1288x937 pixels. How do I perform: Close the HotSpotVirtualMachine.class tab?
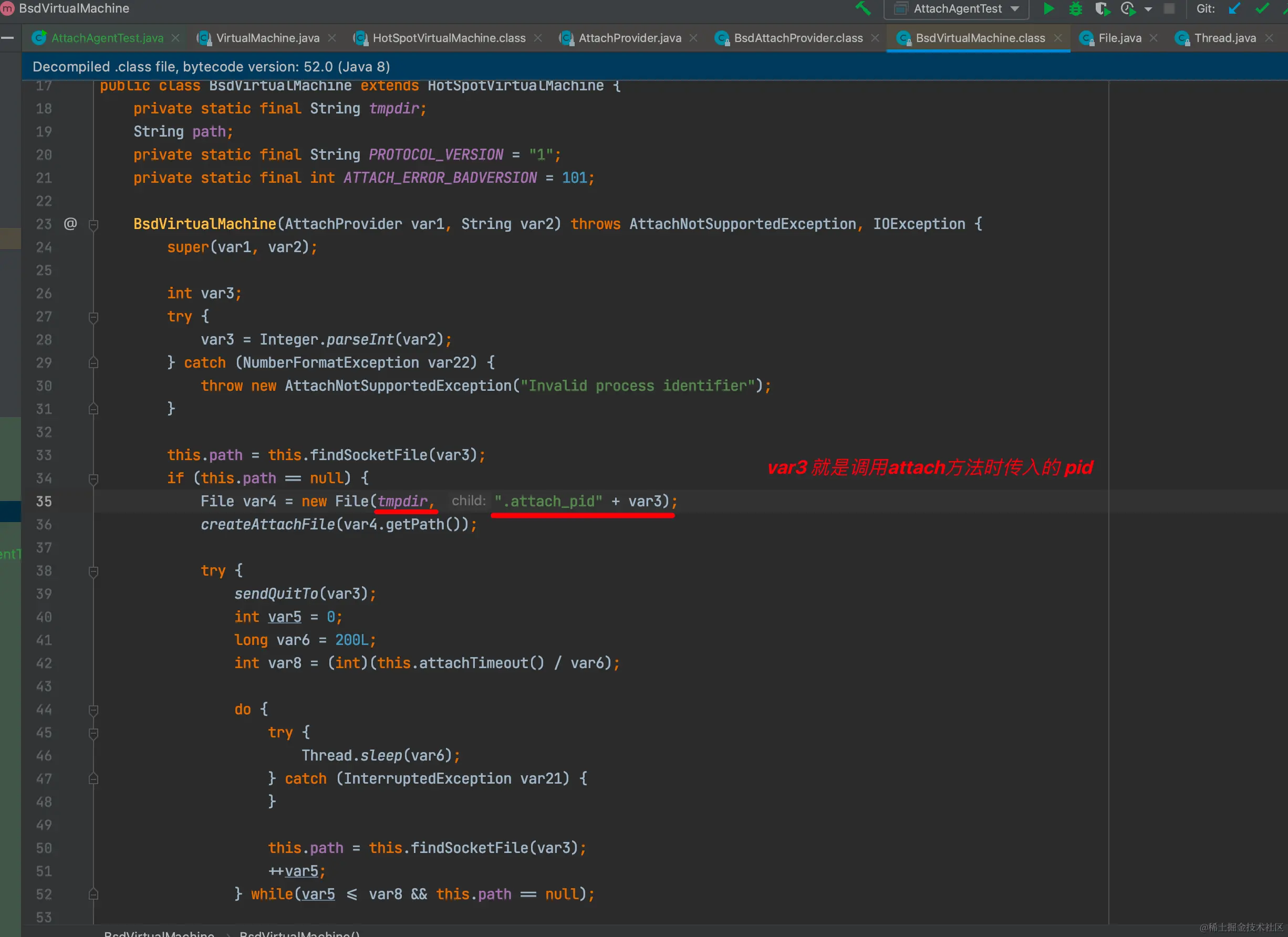coord(538,38)
